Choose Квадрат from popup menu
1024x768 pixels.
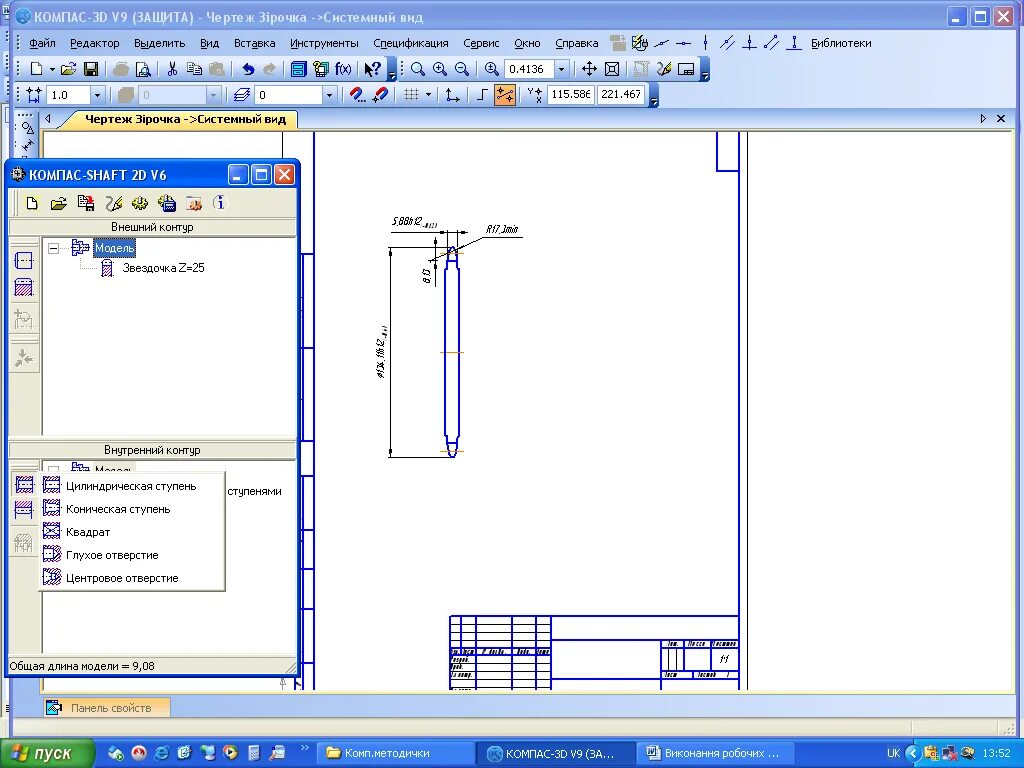tap(131, 532)
